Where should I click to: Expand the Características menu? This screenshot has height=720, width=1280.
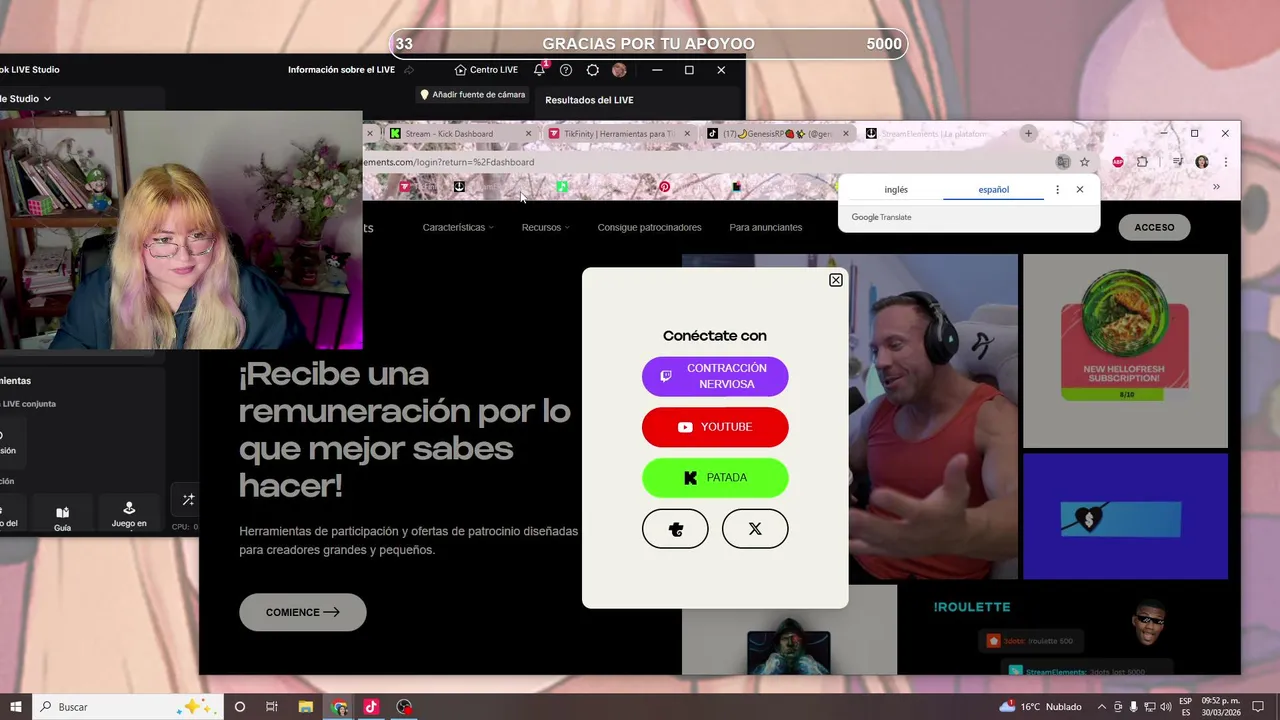(x=458, y=227)
